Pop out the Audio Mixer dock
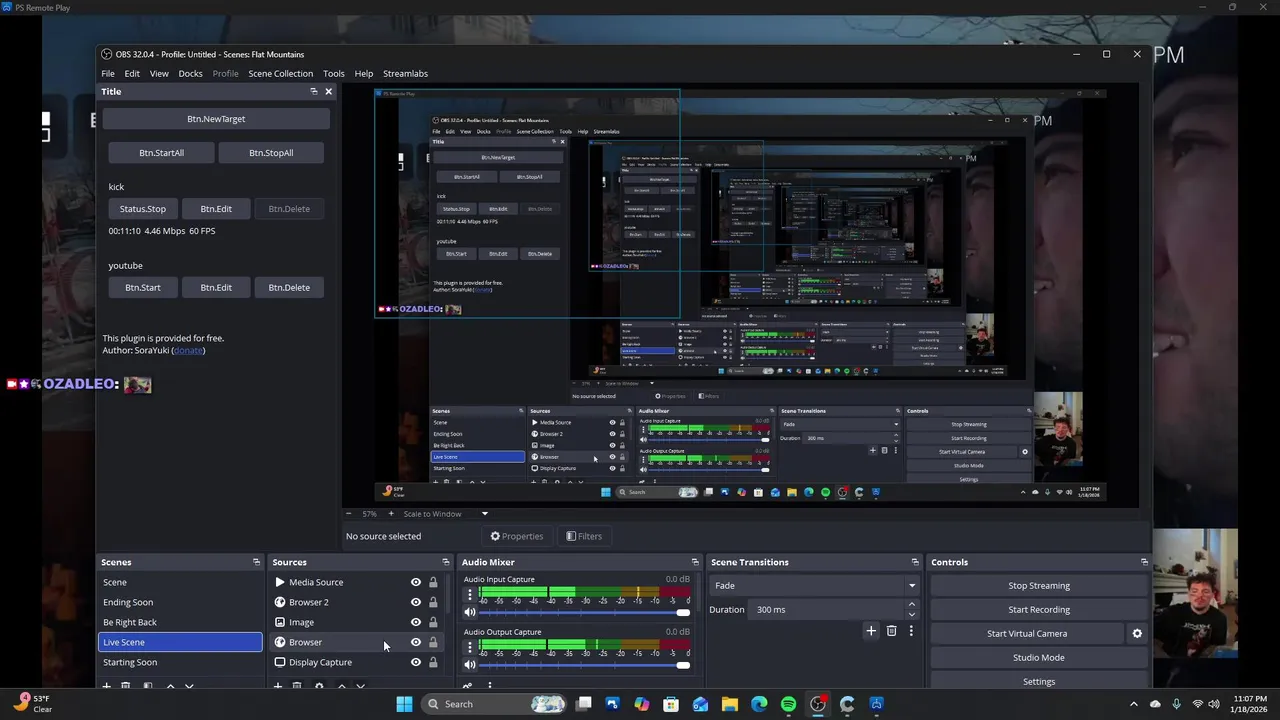This screenshot has width=1280, height=720. pyautogui.click(x=695, y=562)
